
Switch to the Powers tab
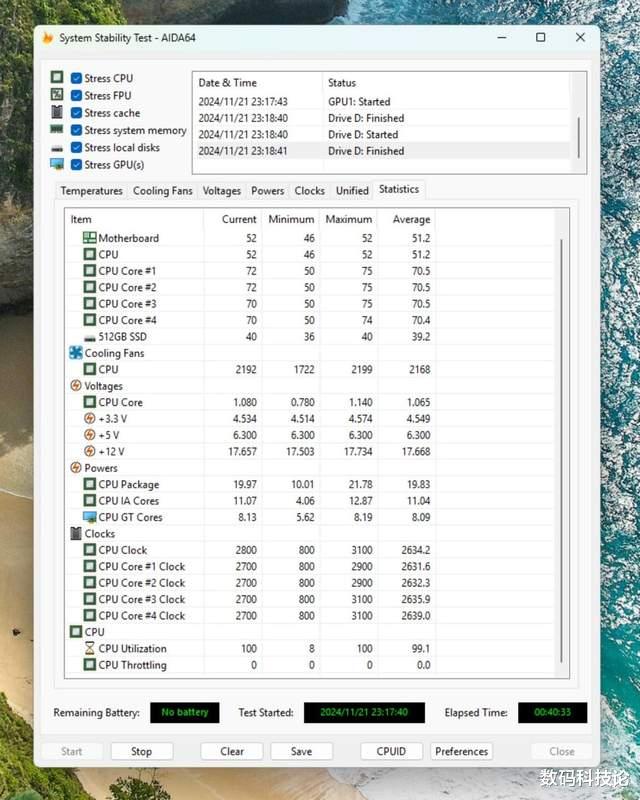(x=267, y=191)
